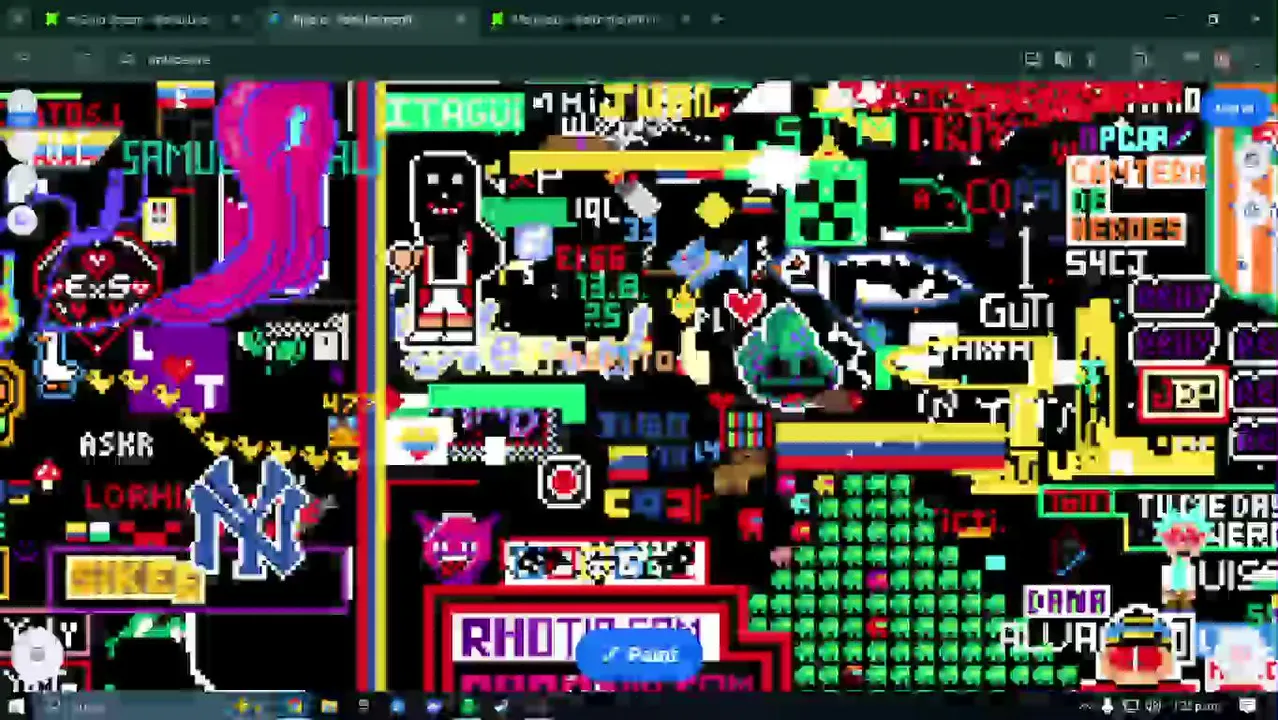Click the fourth small round overlay button on left
The height and width of the screenshot is (720, 1278).
[x=21, y=221]
